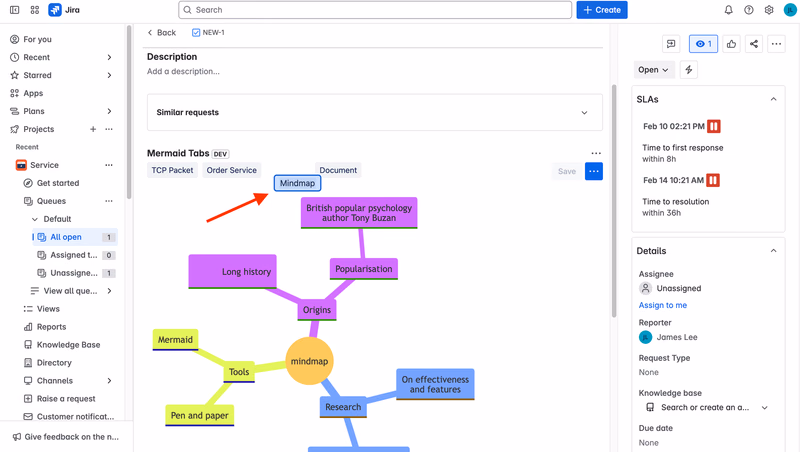Viewport: 800px width, 452px height.
Task: Open the Unassigned queue
Action: click(x=74, y=273)
